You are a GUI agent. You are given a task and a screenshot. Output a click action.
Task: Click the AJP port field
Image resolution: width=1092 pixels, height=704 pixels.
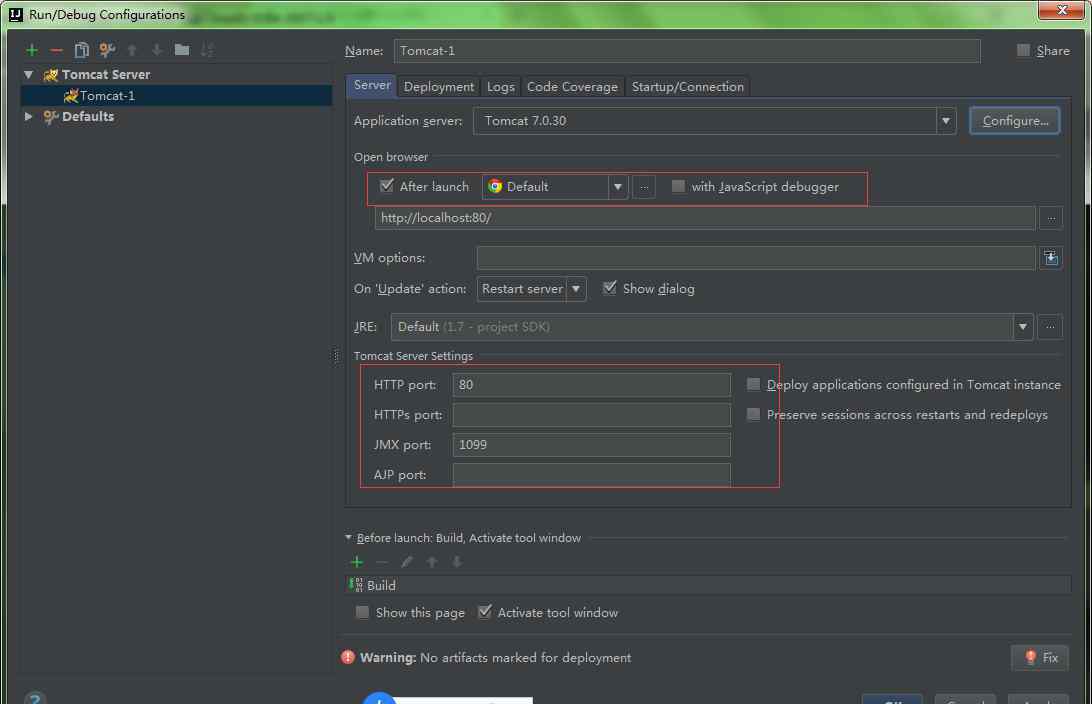[591, 474]
